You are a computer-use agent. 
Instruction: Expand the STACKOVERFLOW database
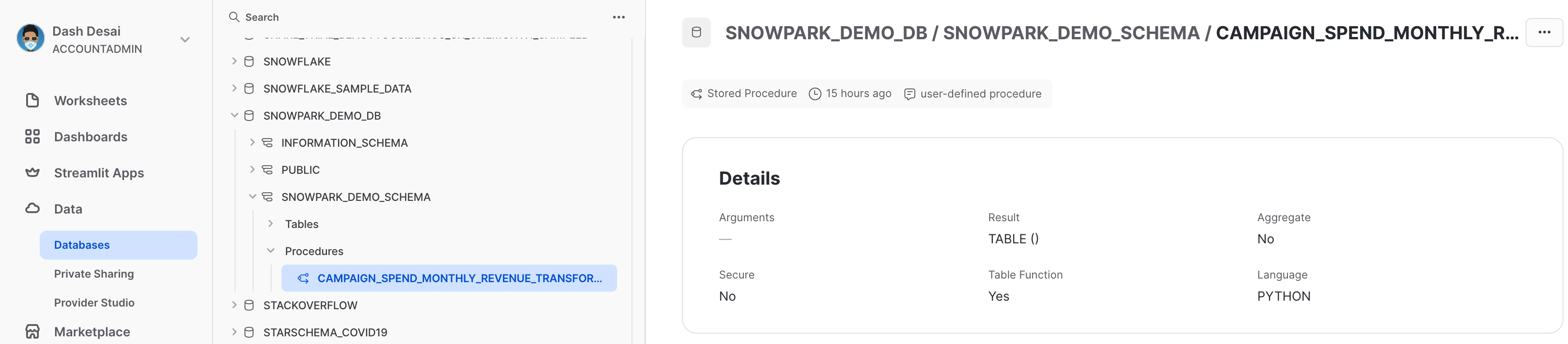click(235, 305)
